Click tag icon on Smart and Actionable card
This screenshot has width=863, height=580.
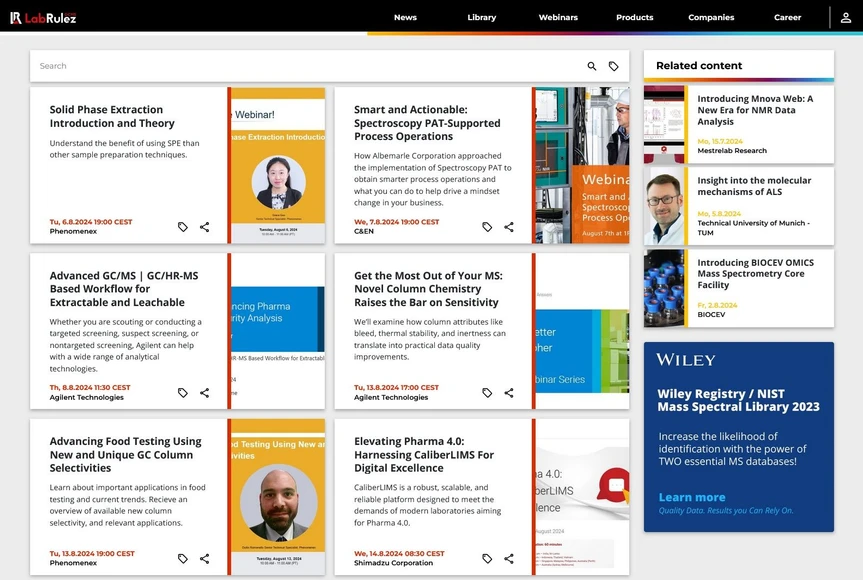[487, 227]
